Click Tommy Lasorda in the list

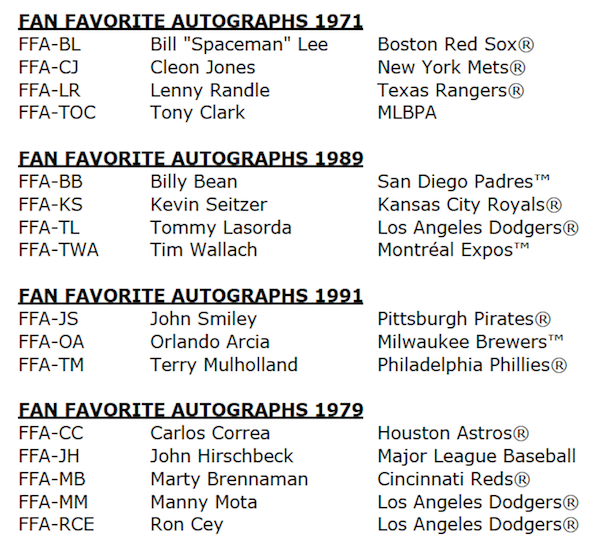point(221,227)
